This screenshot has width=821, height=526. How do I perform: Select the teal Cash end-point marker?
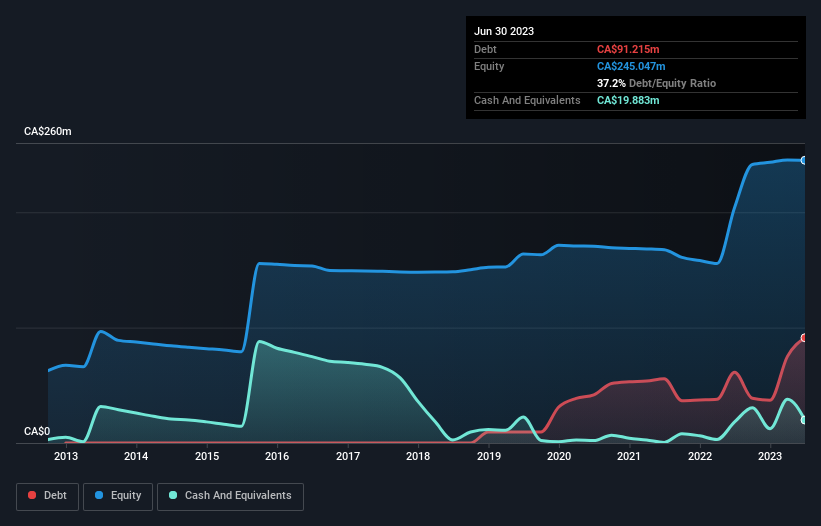(804, 420)
